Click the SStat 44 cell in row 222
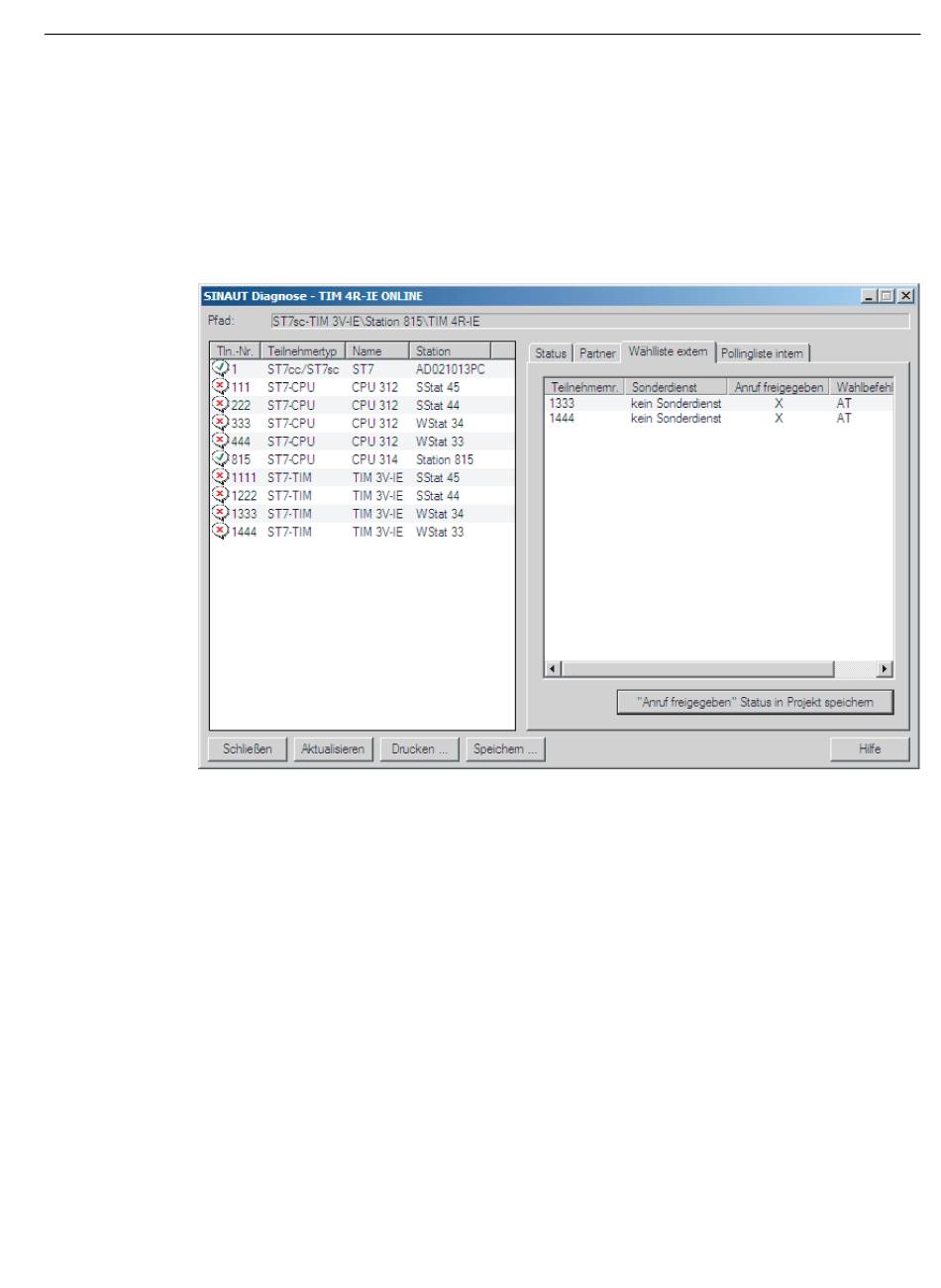Image resolution: width=941 pixels, height=1288 pixels. click(x=438, y=405)
